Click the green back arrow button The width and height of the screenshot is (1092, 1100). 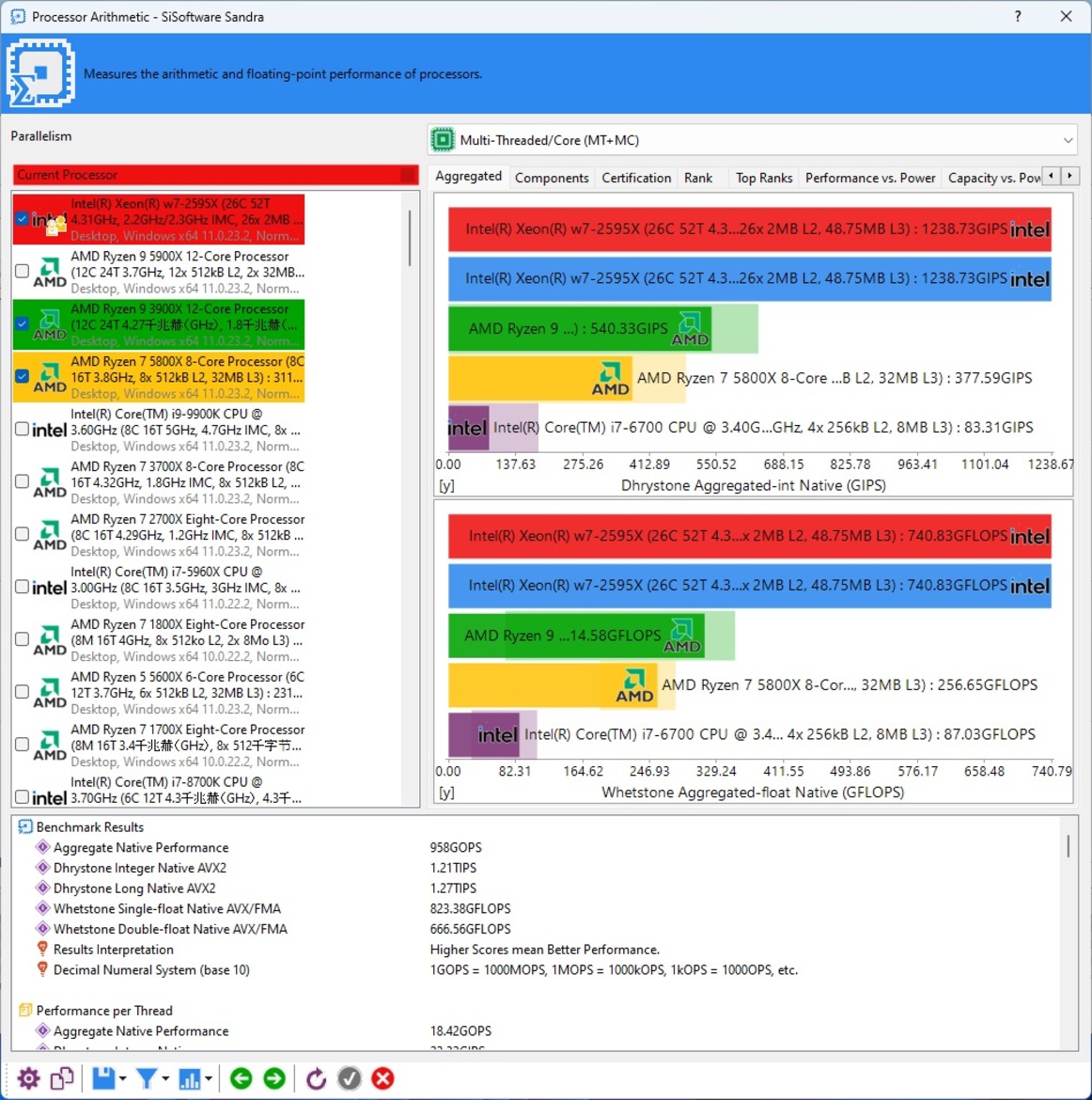[242, 1078]
